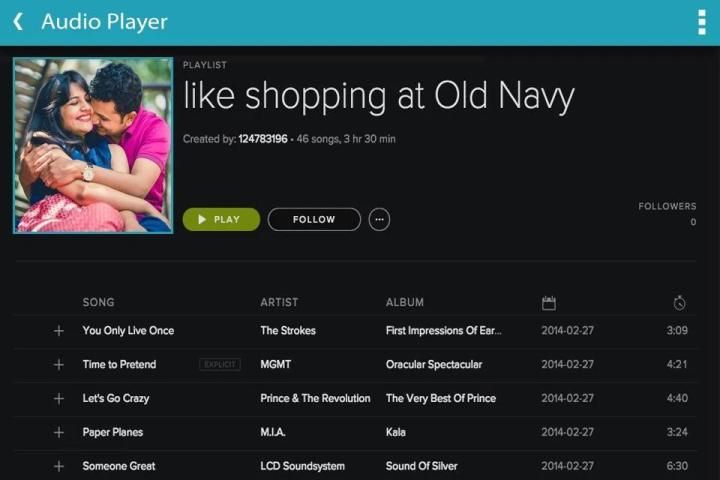Add Paper Planes with plus icon
720x480 pixels.
pos(58,433)
